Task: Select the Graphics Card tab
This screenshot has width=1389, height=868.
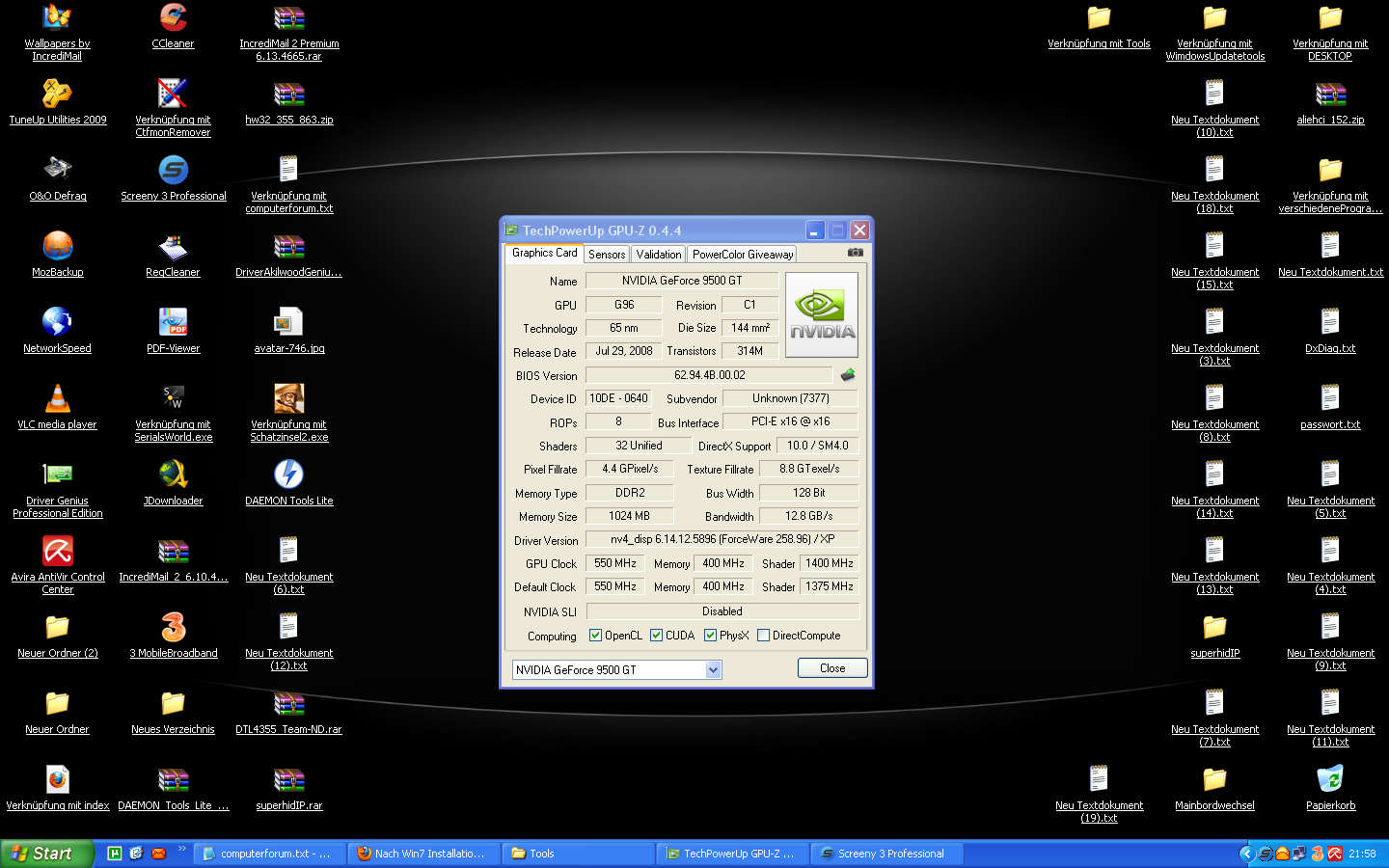Action: click(x=544, y=253)
